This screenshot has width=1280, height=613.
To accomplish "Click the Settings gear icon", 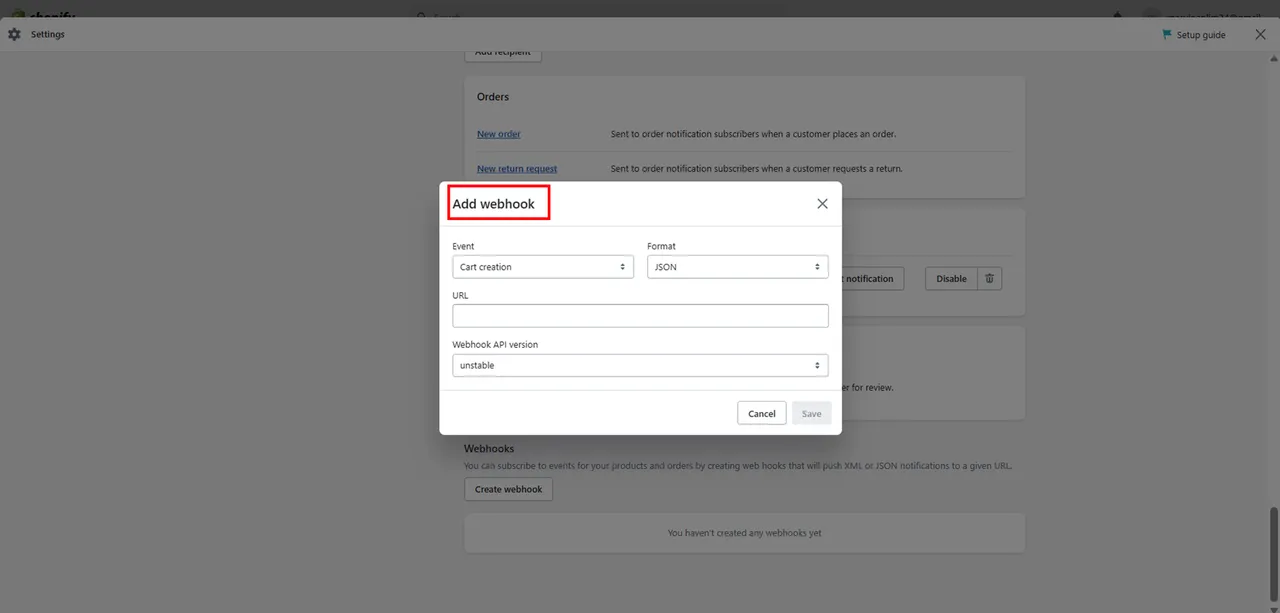I will pos(14,34).
